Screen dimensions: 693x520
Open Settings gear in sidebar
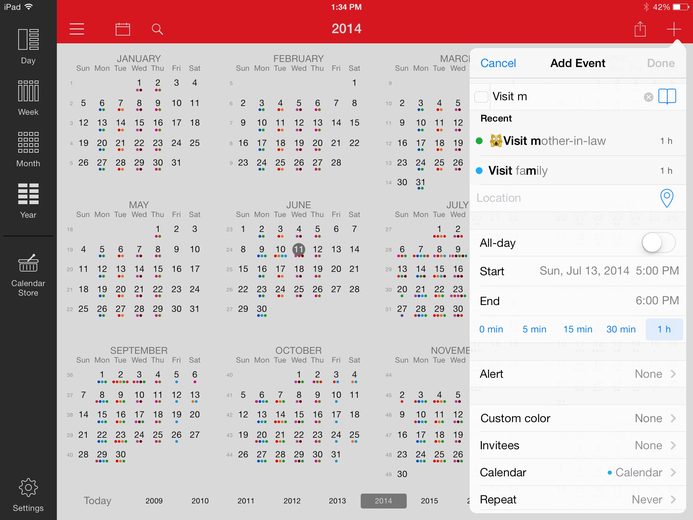click(x=28, y=495)
